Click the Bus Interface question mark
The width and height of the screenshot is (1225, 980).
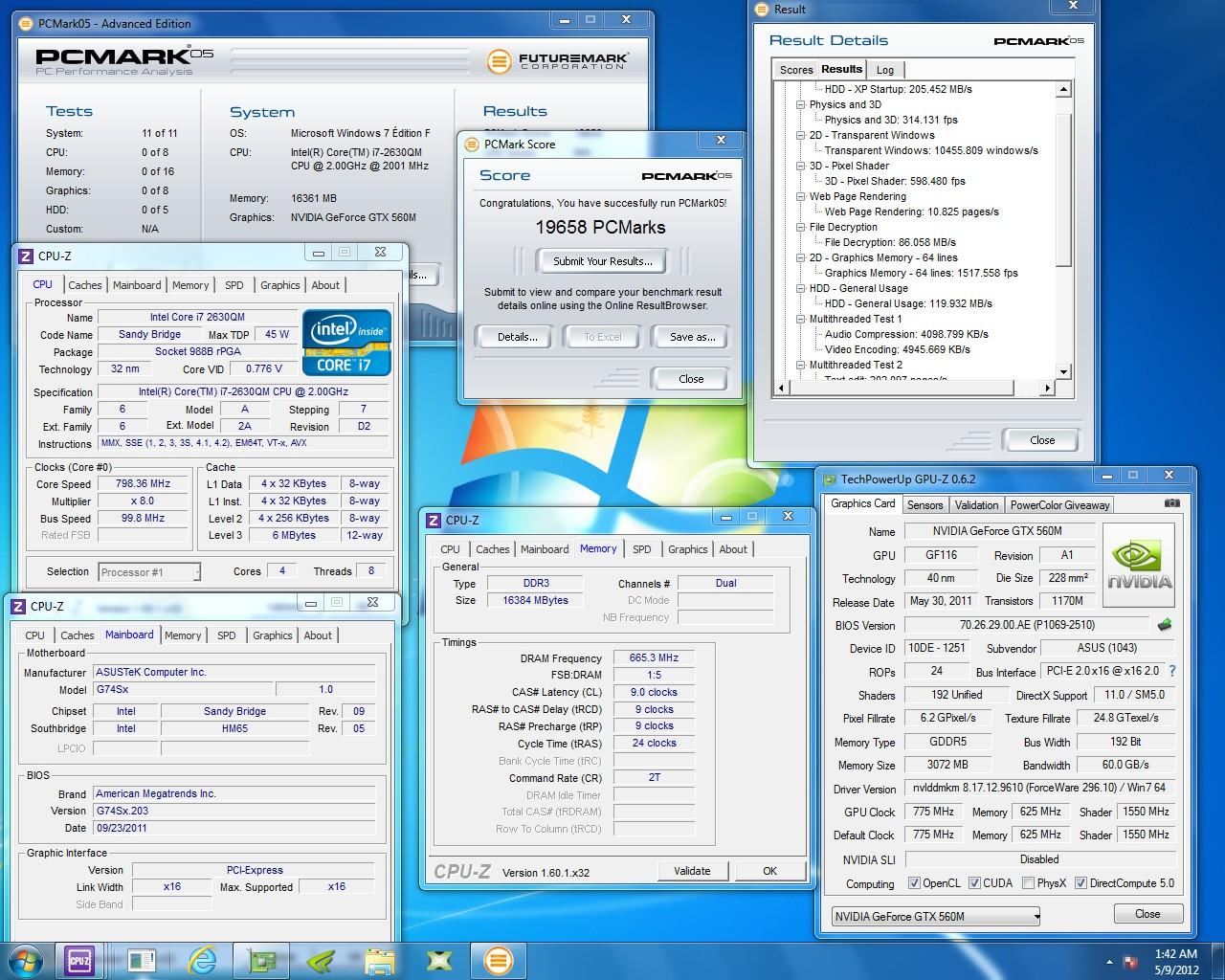[1172, 671]
